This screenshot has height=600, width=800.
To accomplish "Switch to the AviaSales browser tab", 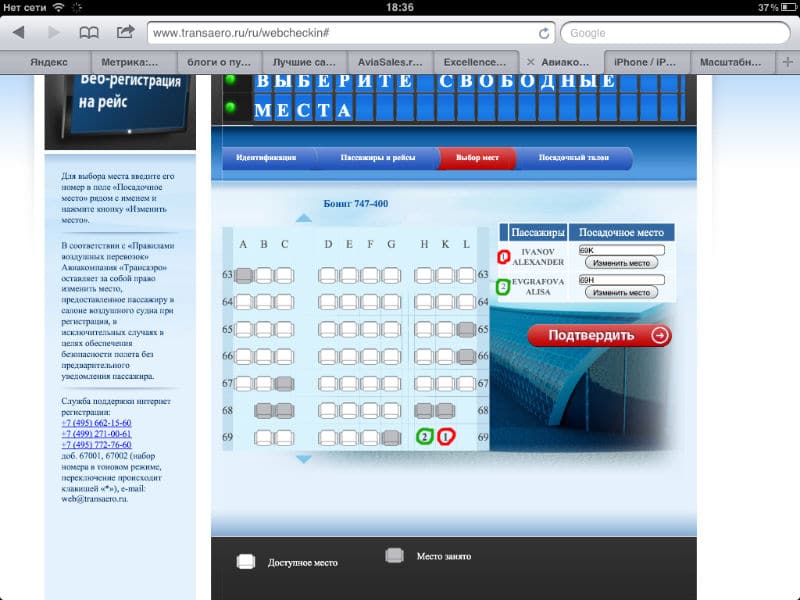I will pyautogui.click(x=390, y=61).
